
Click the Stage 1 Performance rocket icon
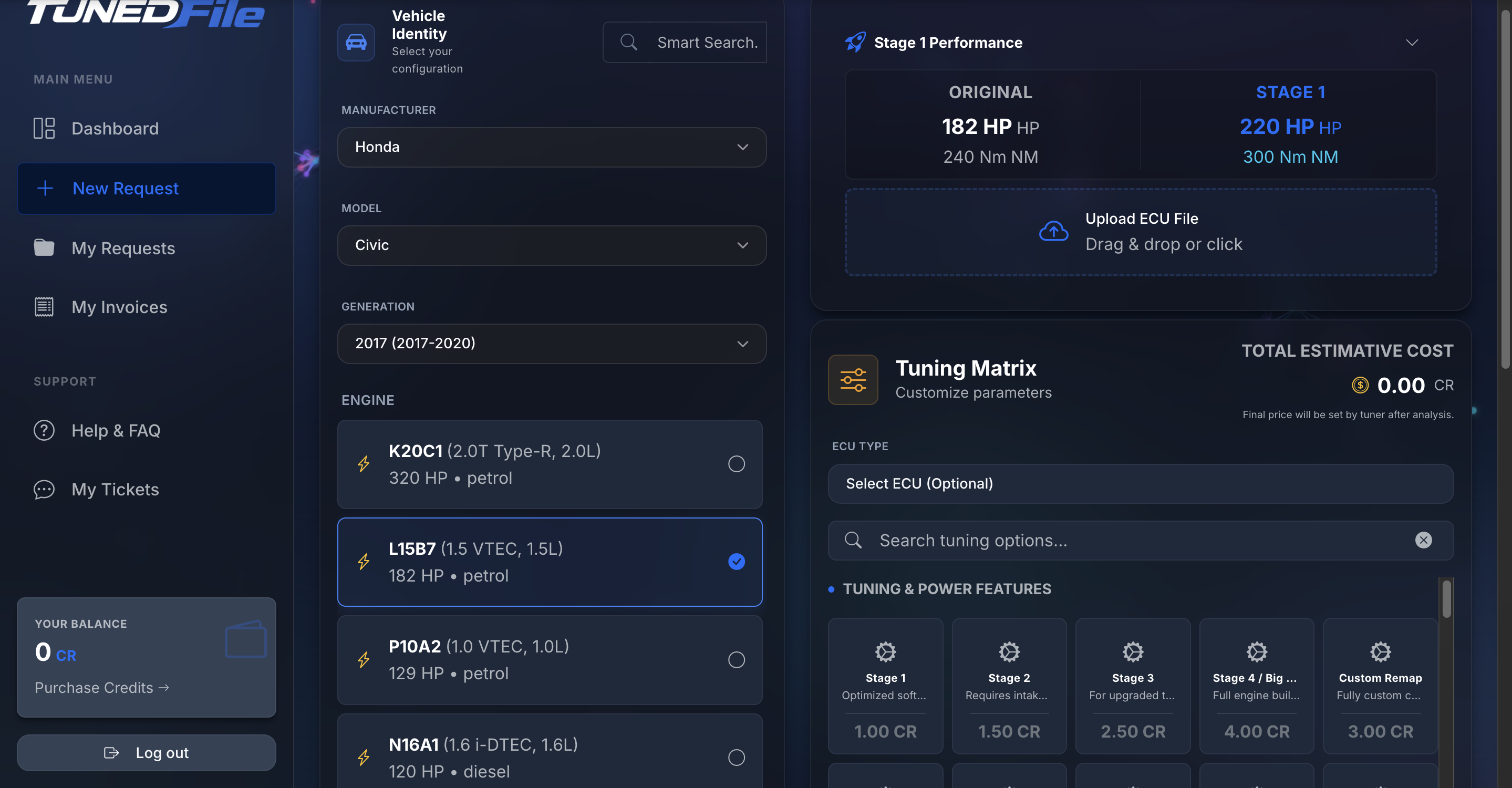tap(855, 41)
